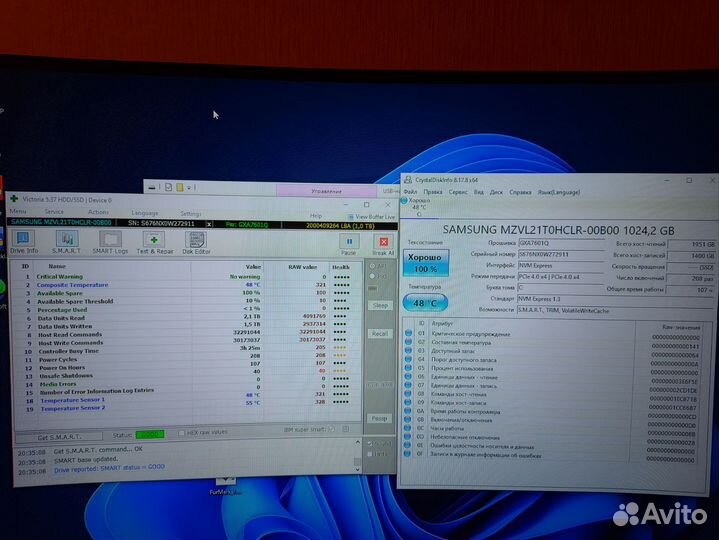719x540 pixels.
Task: Open the Файл menu in CrystalDiskInfo
Action: [x=410, y=192]
